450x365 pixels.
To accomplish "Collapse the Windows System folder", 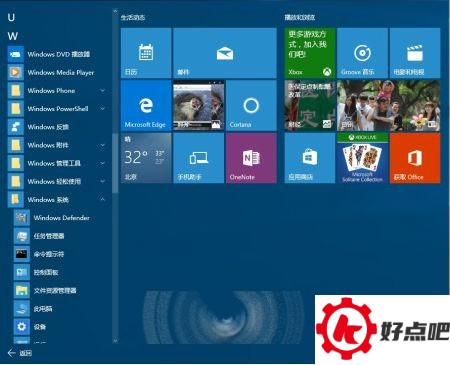I will 57,200.
